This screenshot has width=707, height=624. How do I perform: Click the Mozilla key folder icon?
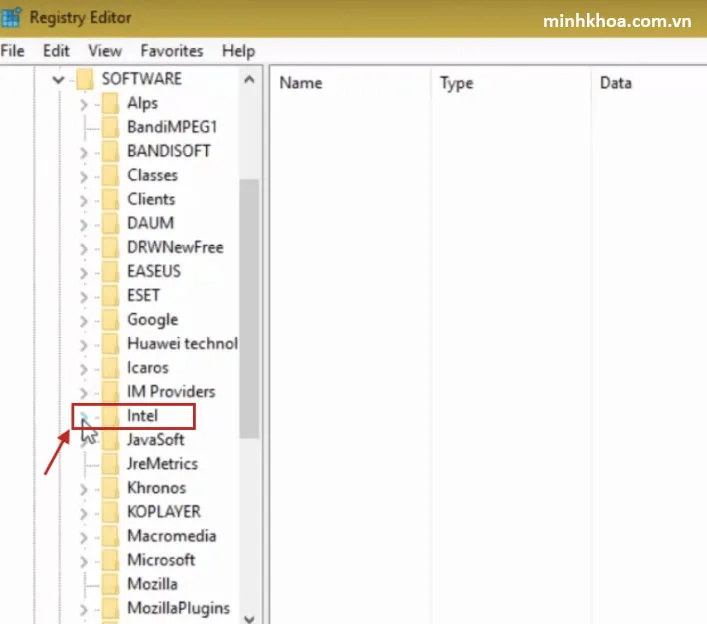112,584
